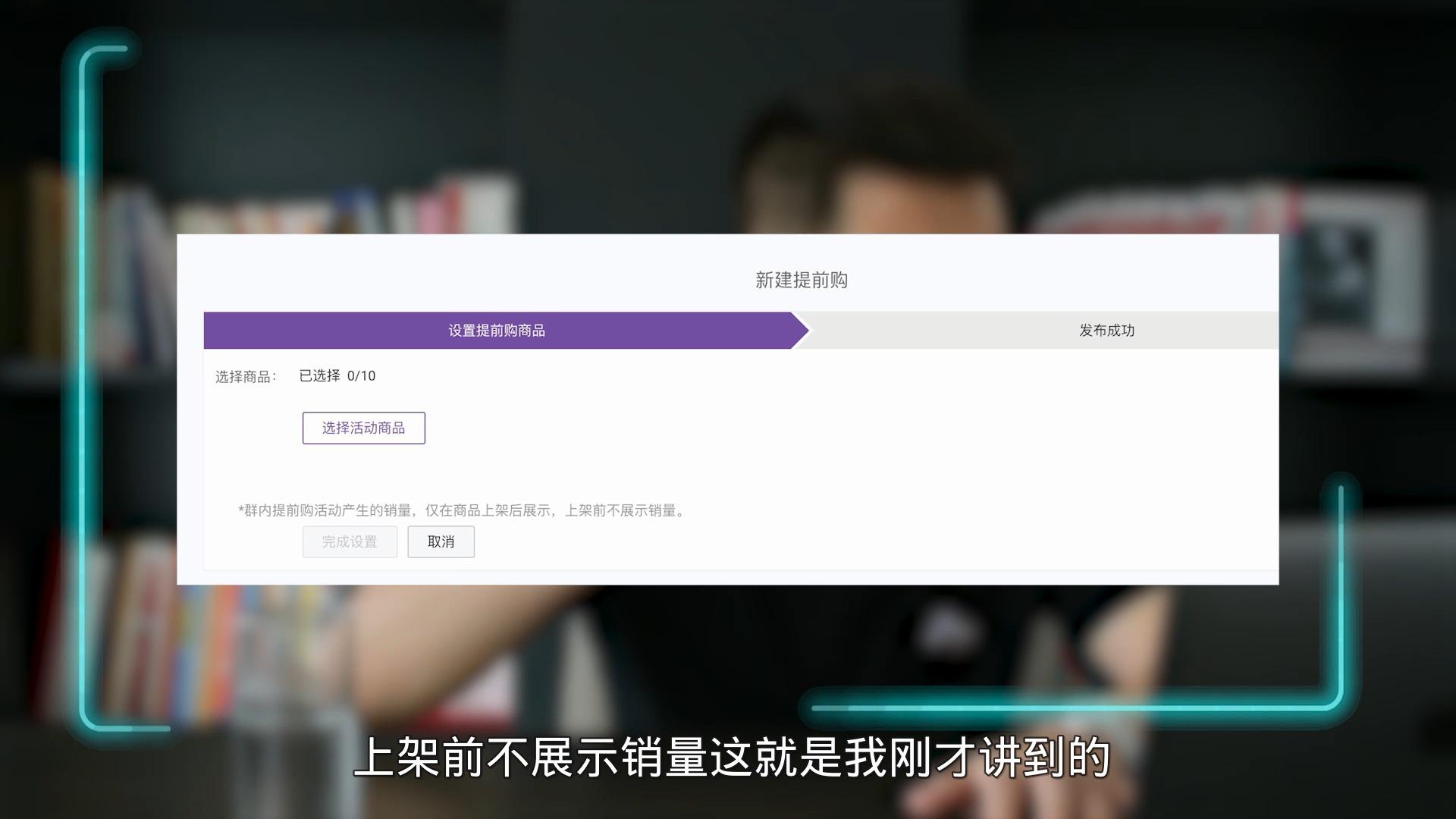Click the 新建提前购 page title
1456x819 pixels.
pyautogui.click(x=801, y=281)
